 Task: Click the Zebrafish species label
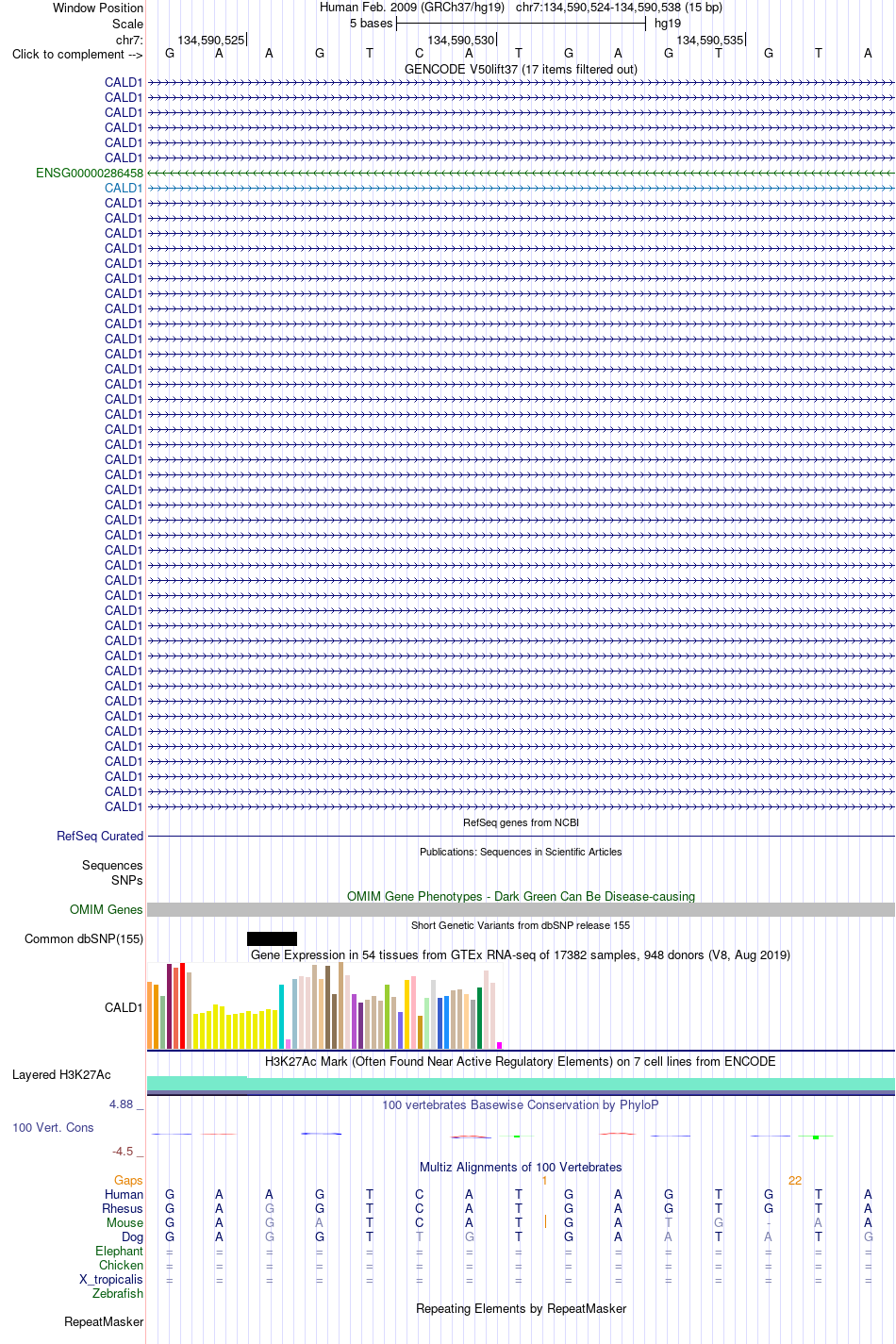coord(118,1293)
